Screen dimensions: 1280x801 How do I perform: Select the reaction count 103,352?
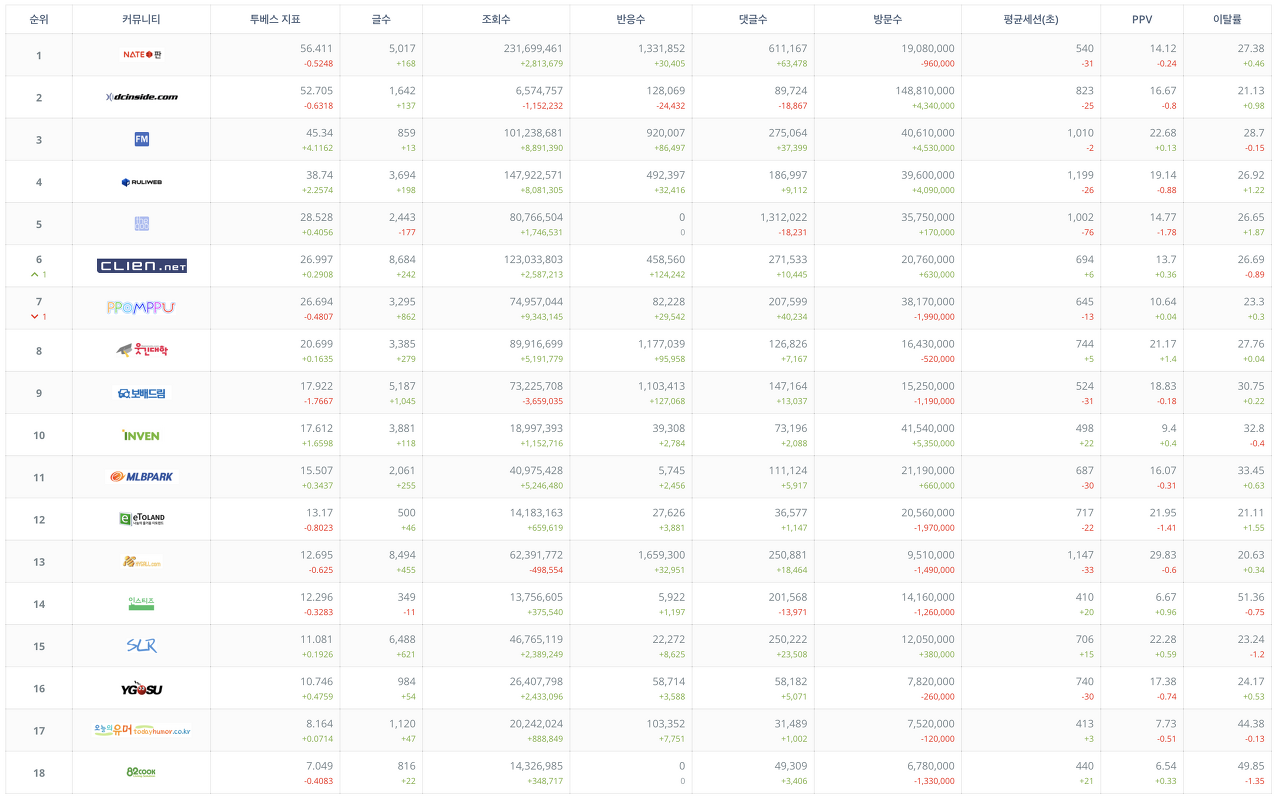tap(664, 724)
